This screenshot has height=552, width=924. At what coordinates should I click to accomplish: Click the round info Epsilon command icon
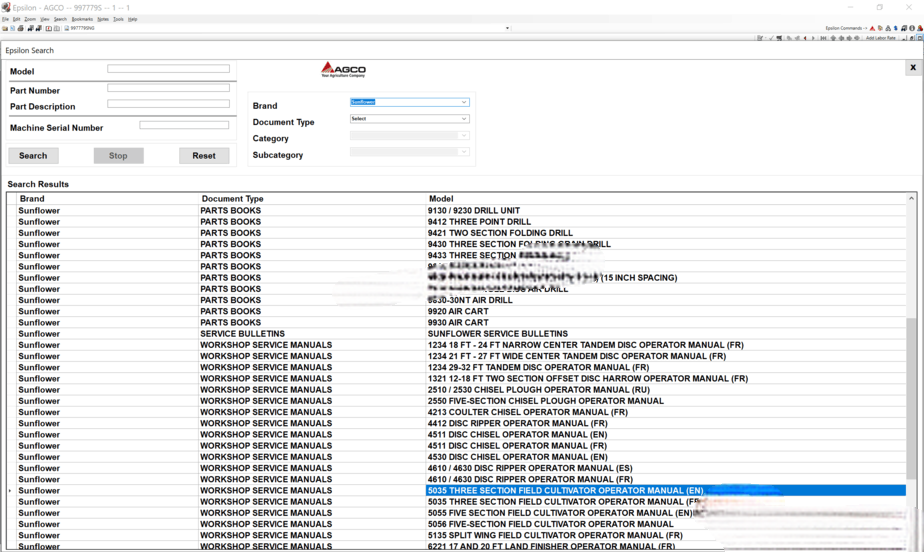coord(912,28)
